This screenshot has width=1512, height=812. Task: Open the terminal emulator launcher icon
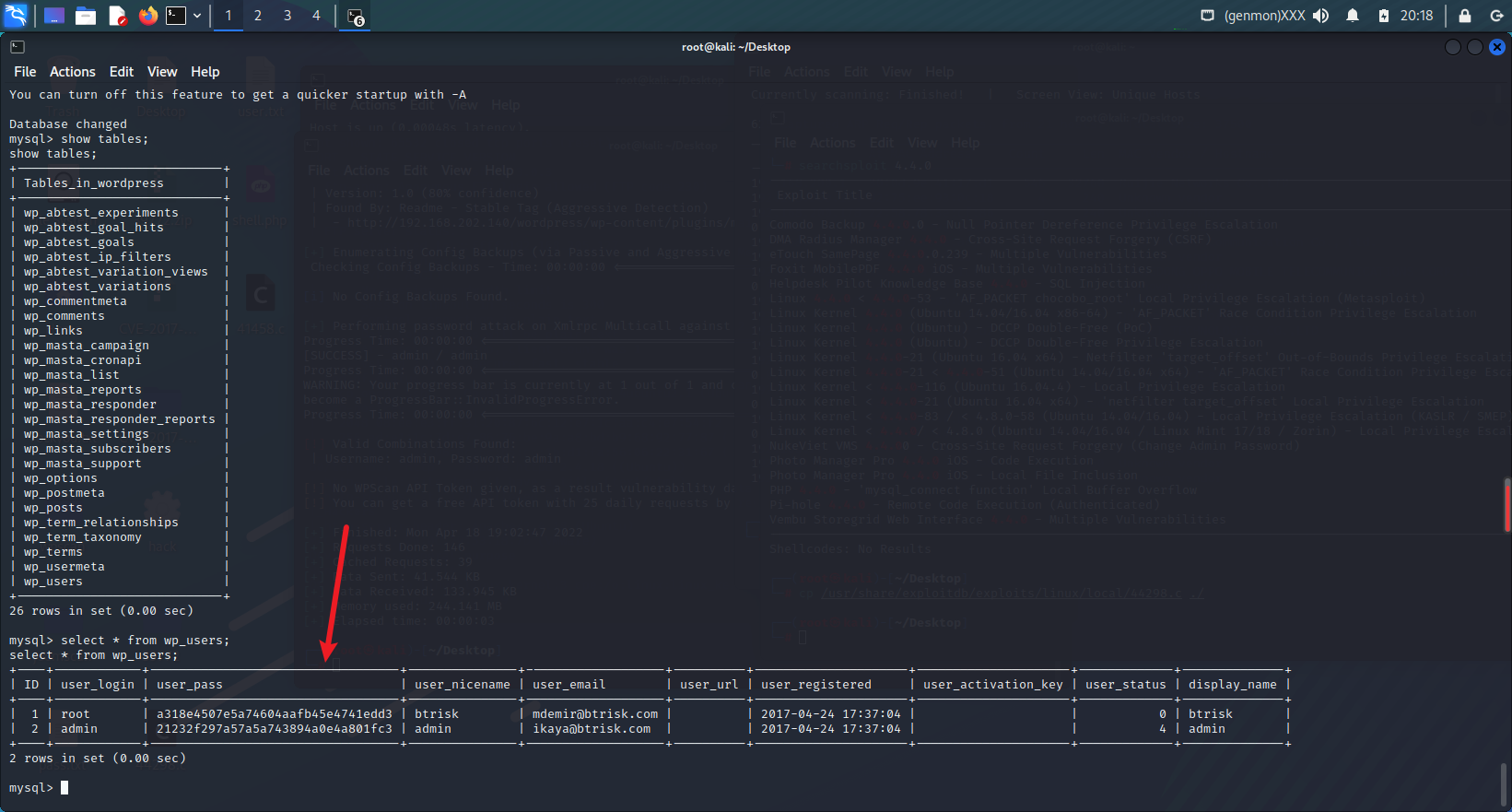176,16
